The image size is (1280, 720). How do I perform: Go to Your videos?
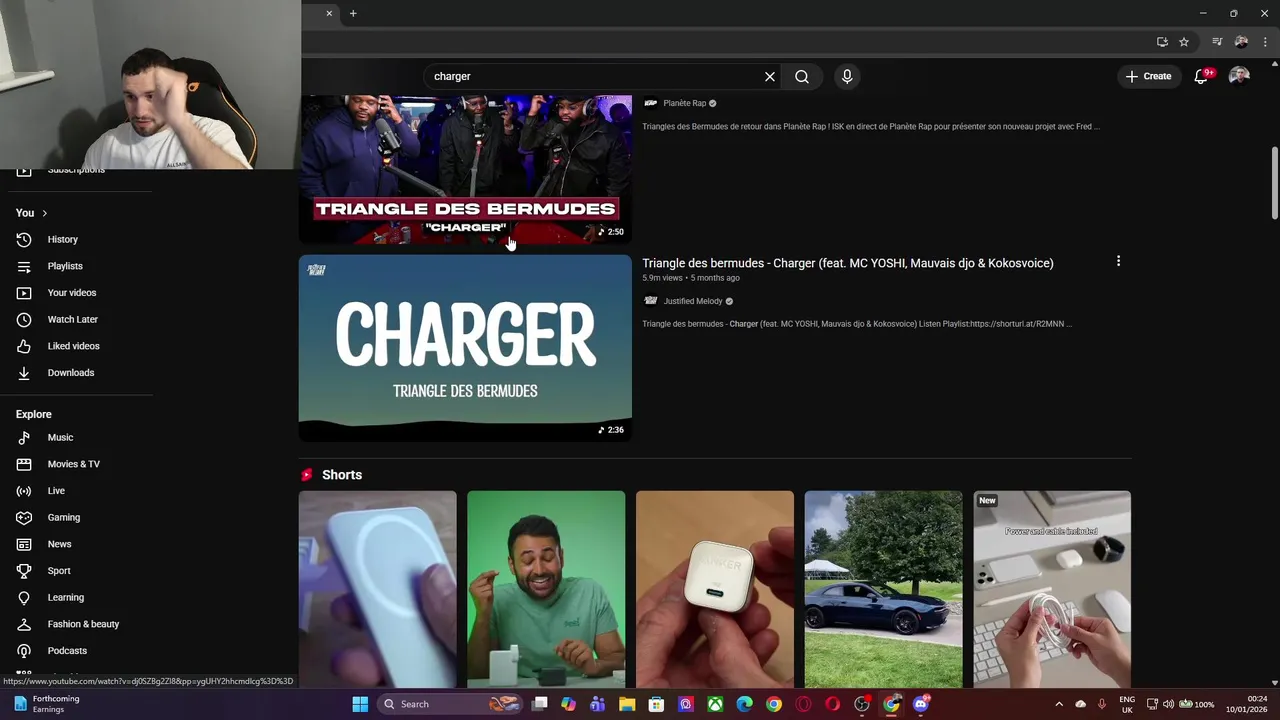[x=72, y=292]
